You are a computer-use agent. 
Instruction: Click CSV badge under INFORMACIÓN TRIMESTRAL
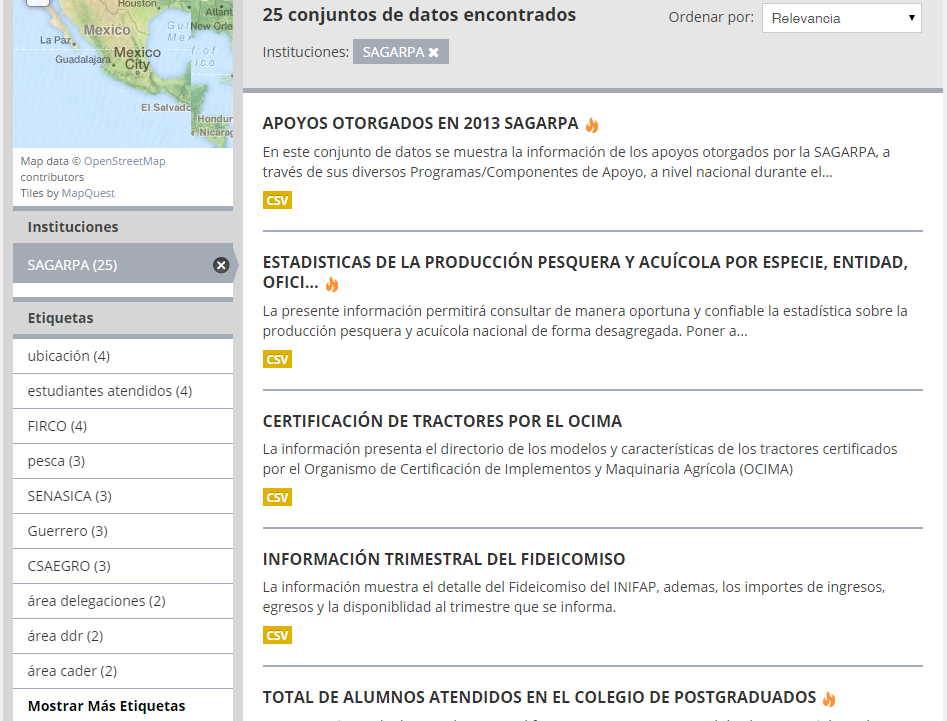tap(277, 635)
